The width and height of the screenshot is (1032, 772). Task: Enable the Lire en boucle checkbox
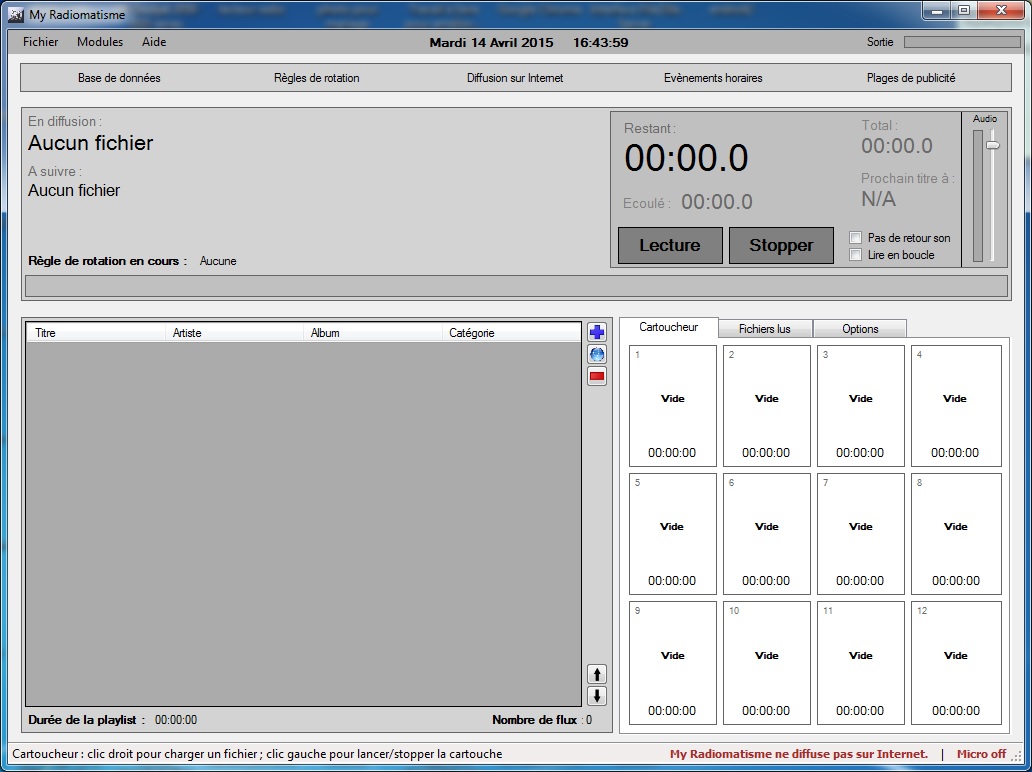coord(855,255)
